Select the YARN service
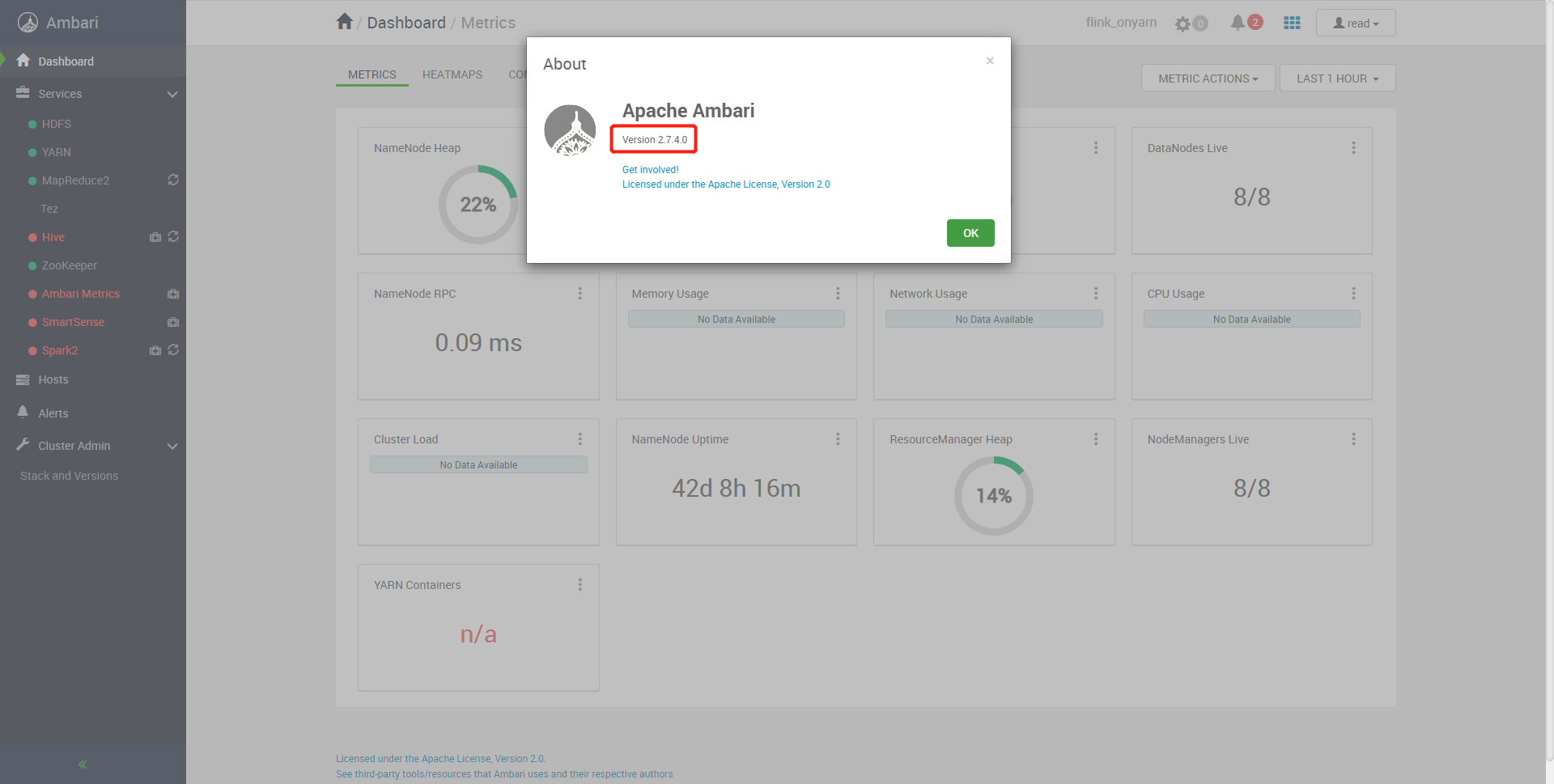 pyautogui.click(x=57, y=152)
